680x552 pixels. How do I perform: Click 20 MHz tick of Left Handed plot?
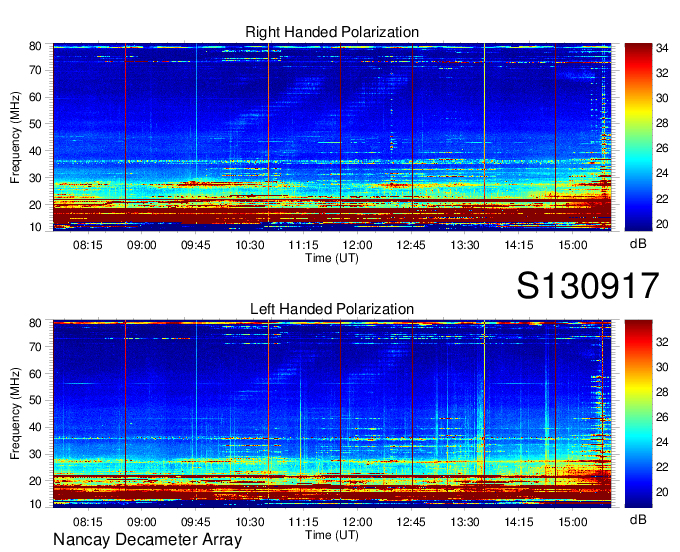click(35, 481)
